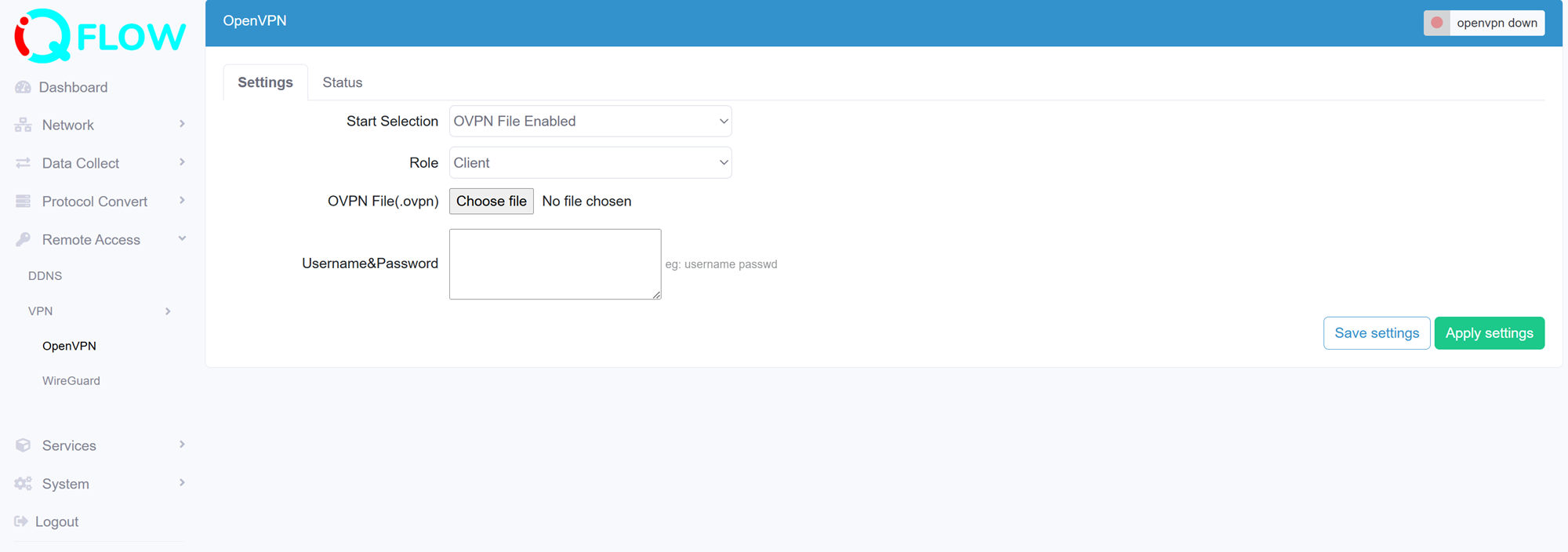Click the iQFlow logo
Image resolution: width=1568 pixels, height=552 pixels.
click(x=100, y=35)
